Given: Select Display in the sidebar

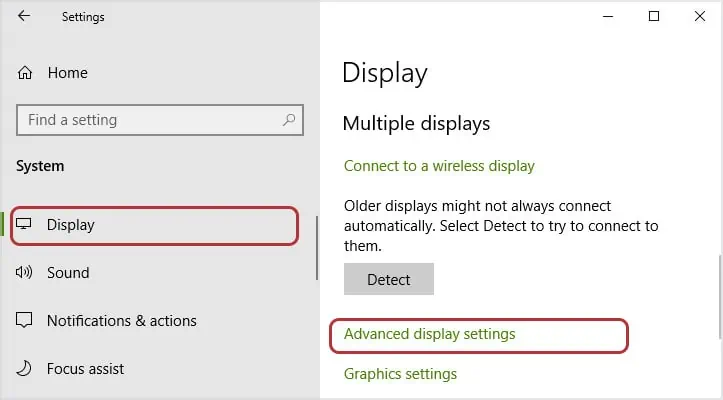Looking at the screenshot, I should click(x=154, y=225).
